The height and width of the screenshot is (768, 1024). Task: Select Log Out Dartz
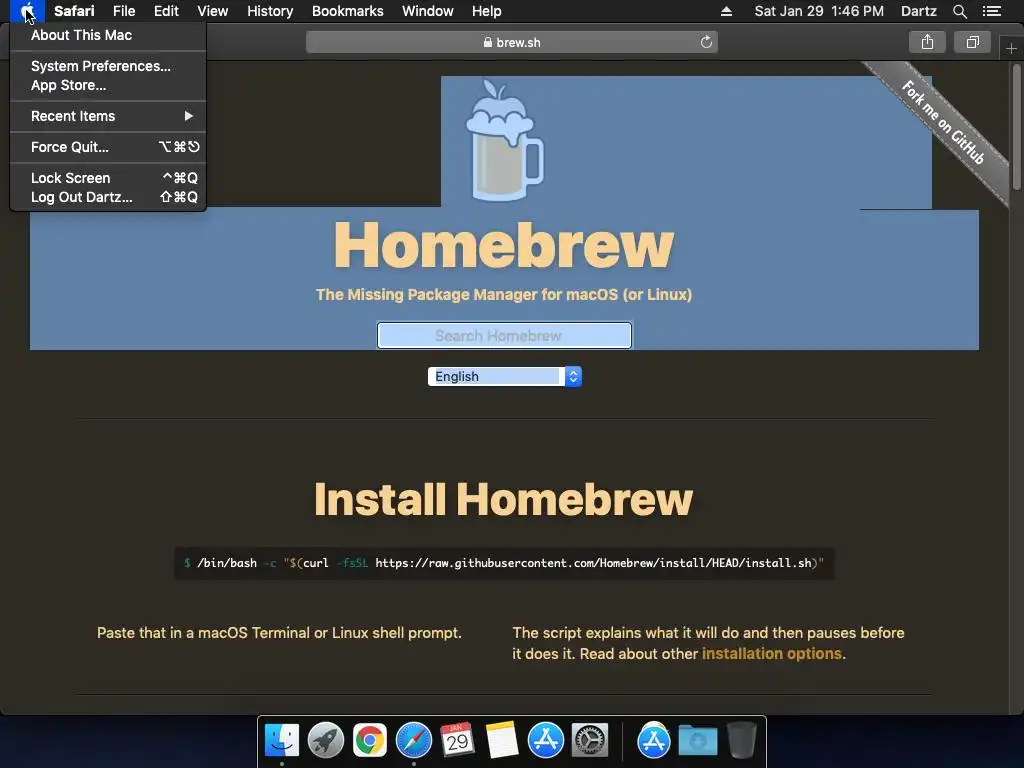pos(108,197)
